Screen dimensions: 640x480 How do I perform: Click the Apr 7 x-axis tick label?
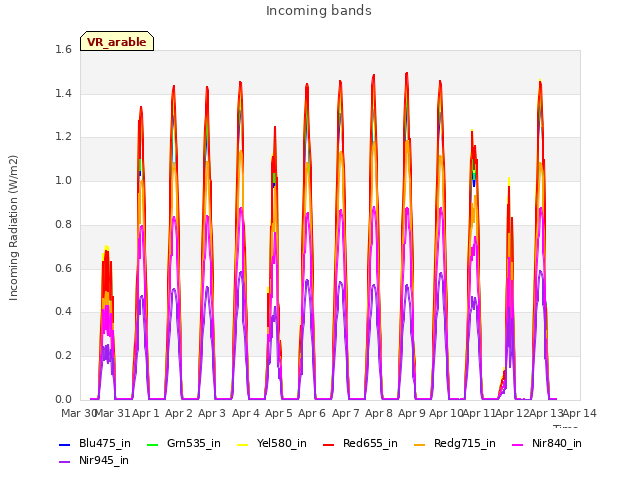click(x=346, y=413)
